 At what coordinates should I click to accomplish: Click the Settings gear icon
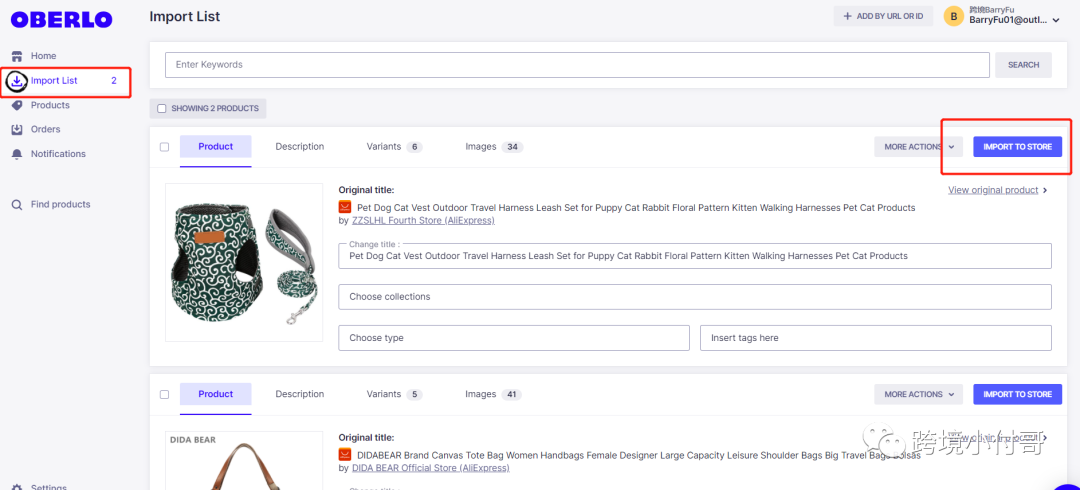pyautogui.click(x=17, y=487)
